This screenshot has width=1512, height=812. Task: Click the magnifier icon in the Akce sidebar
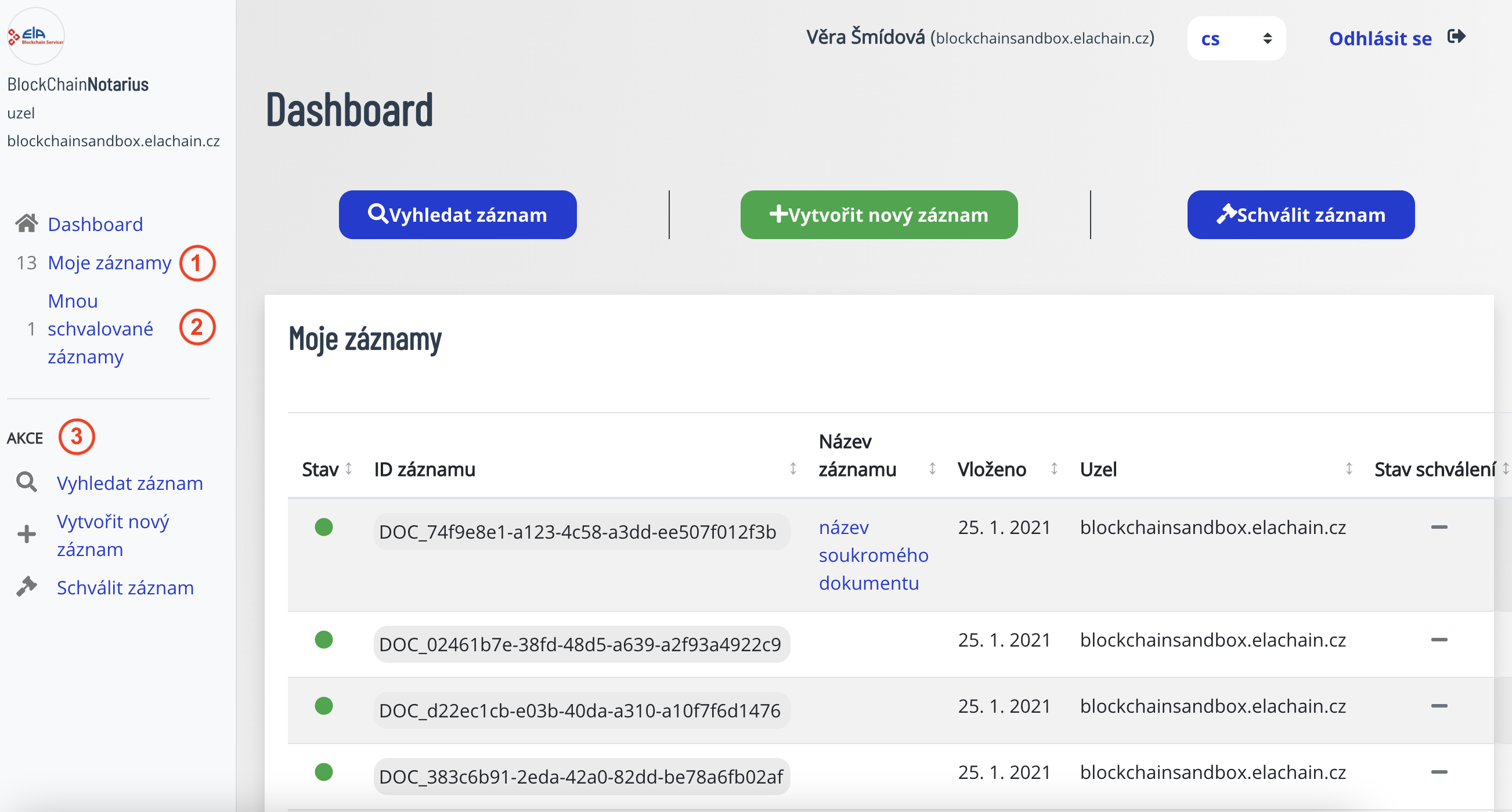click(x=27, y=483)
